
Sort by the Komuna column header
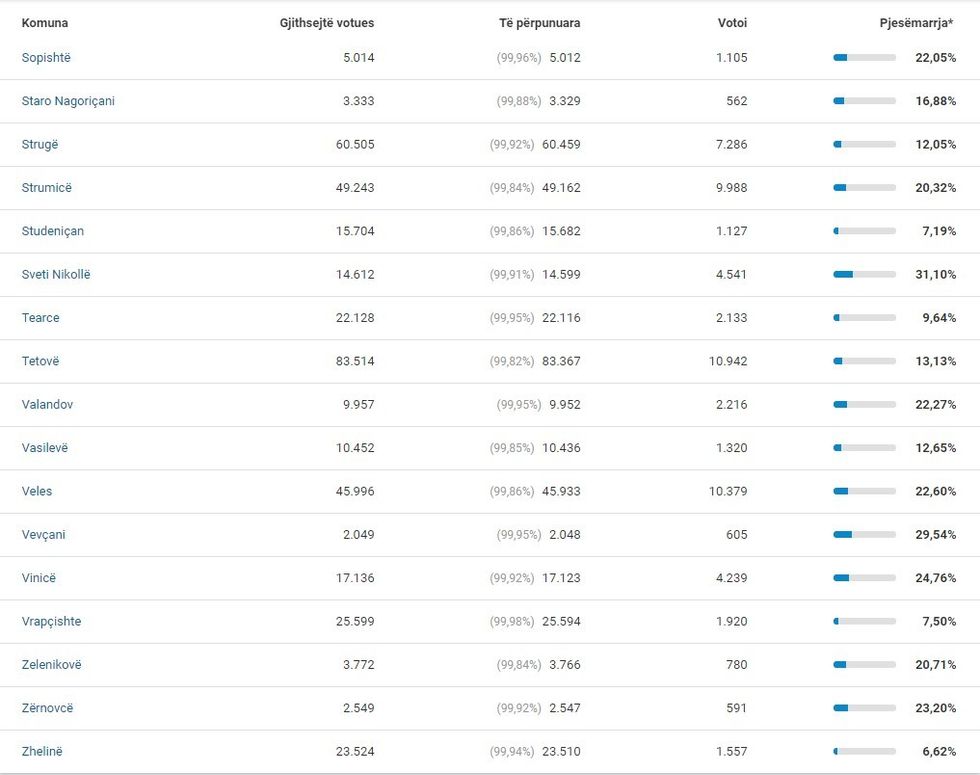point(45,23)
